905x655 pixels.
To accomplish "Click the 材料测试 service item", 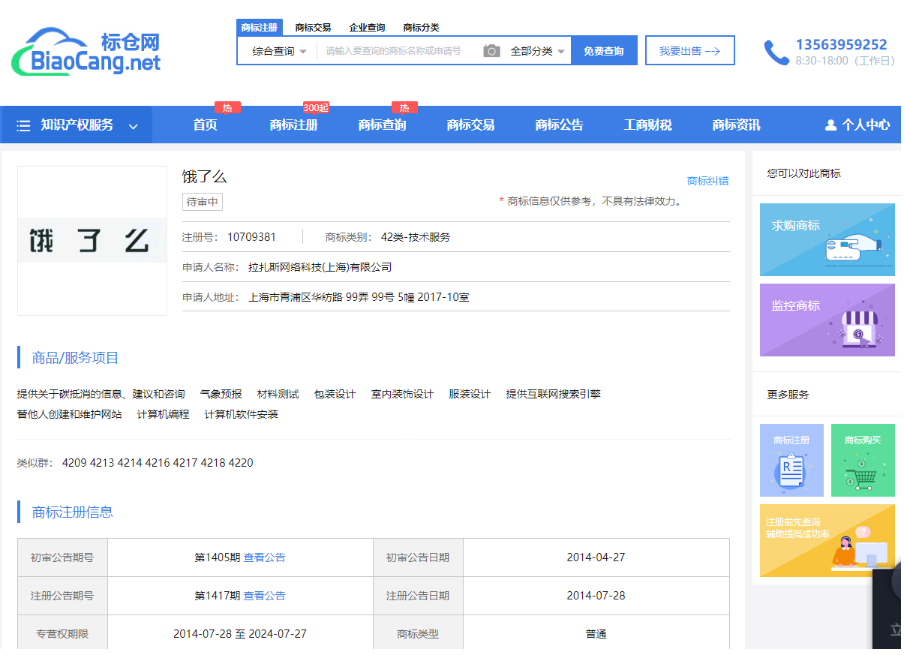I will tap(278, 394).
